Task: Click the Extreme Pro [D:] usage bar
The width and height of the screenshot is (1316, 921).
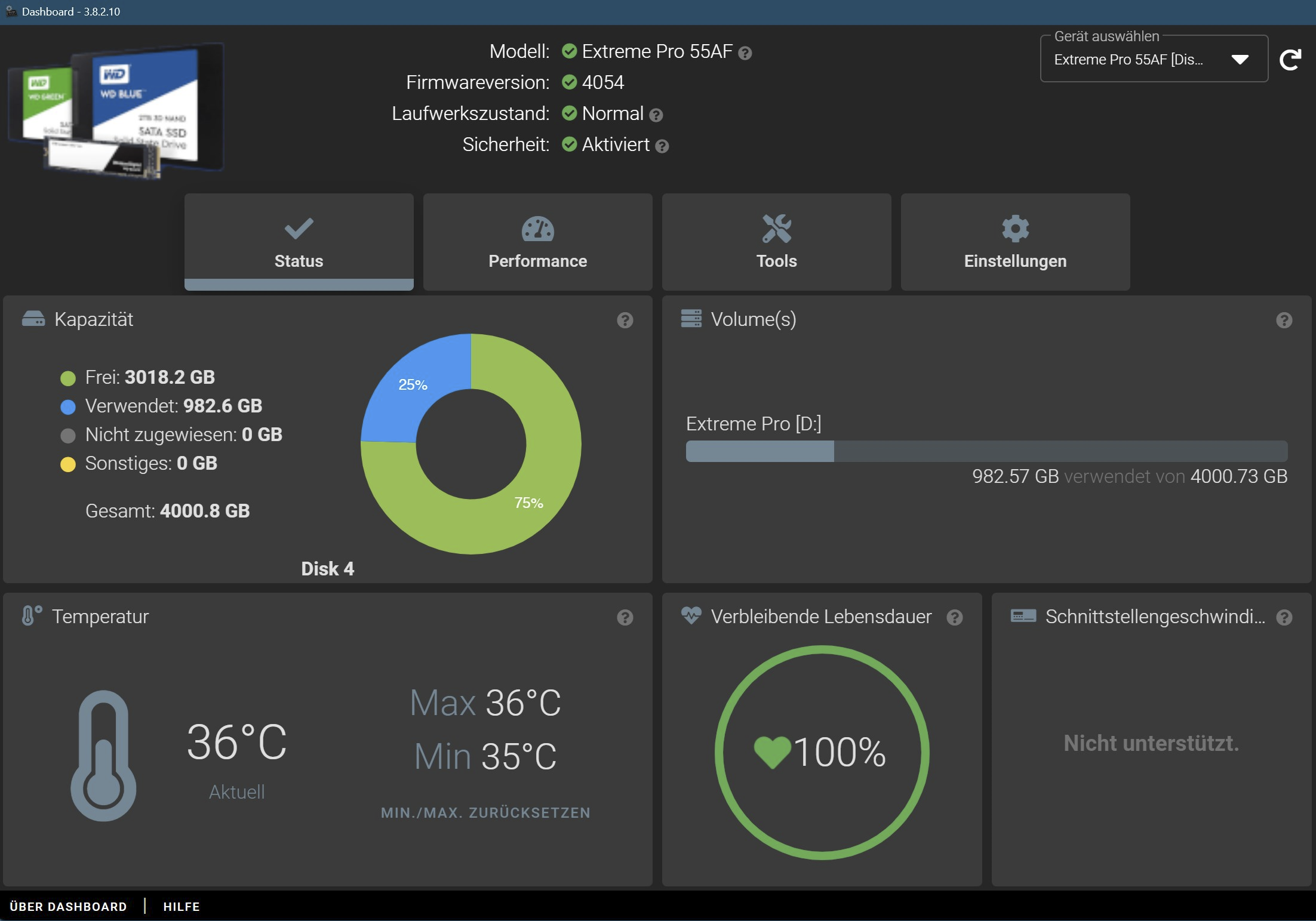Action: [x=986, y=451]
